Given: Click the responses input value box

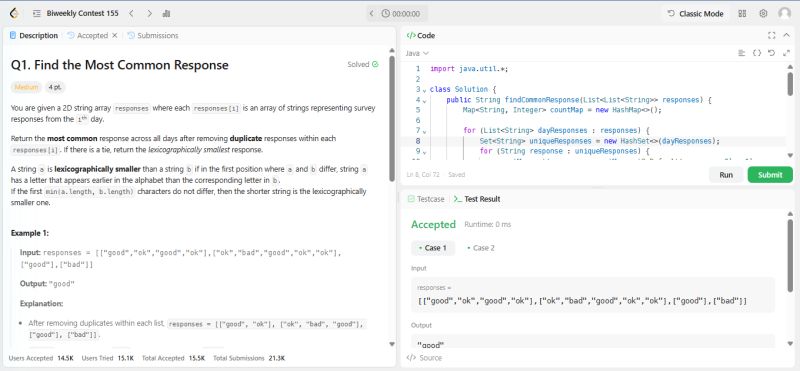Looking at the screenshot, I should point(592,295).
